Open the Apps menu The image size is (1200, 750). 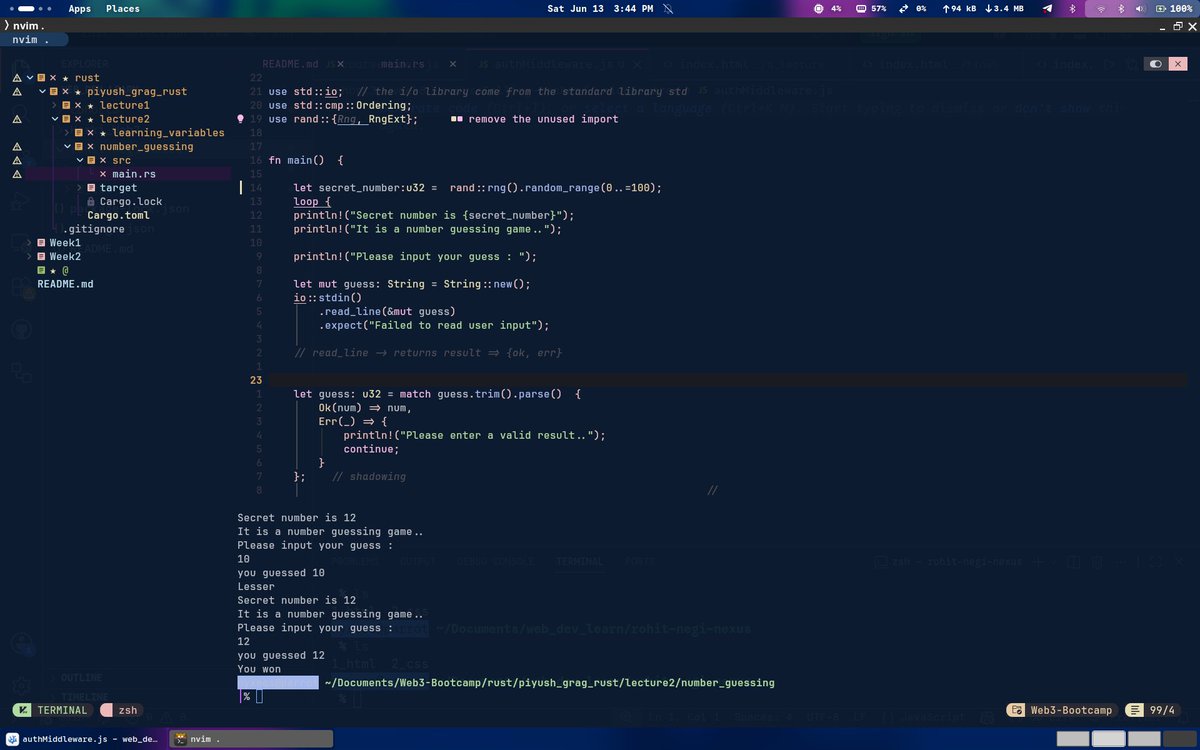(x=80, y=8)
